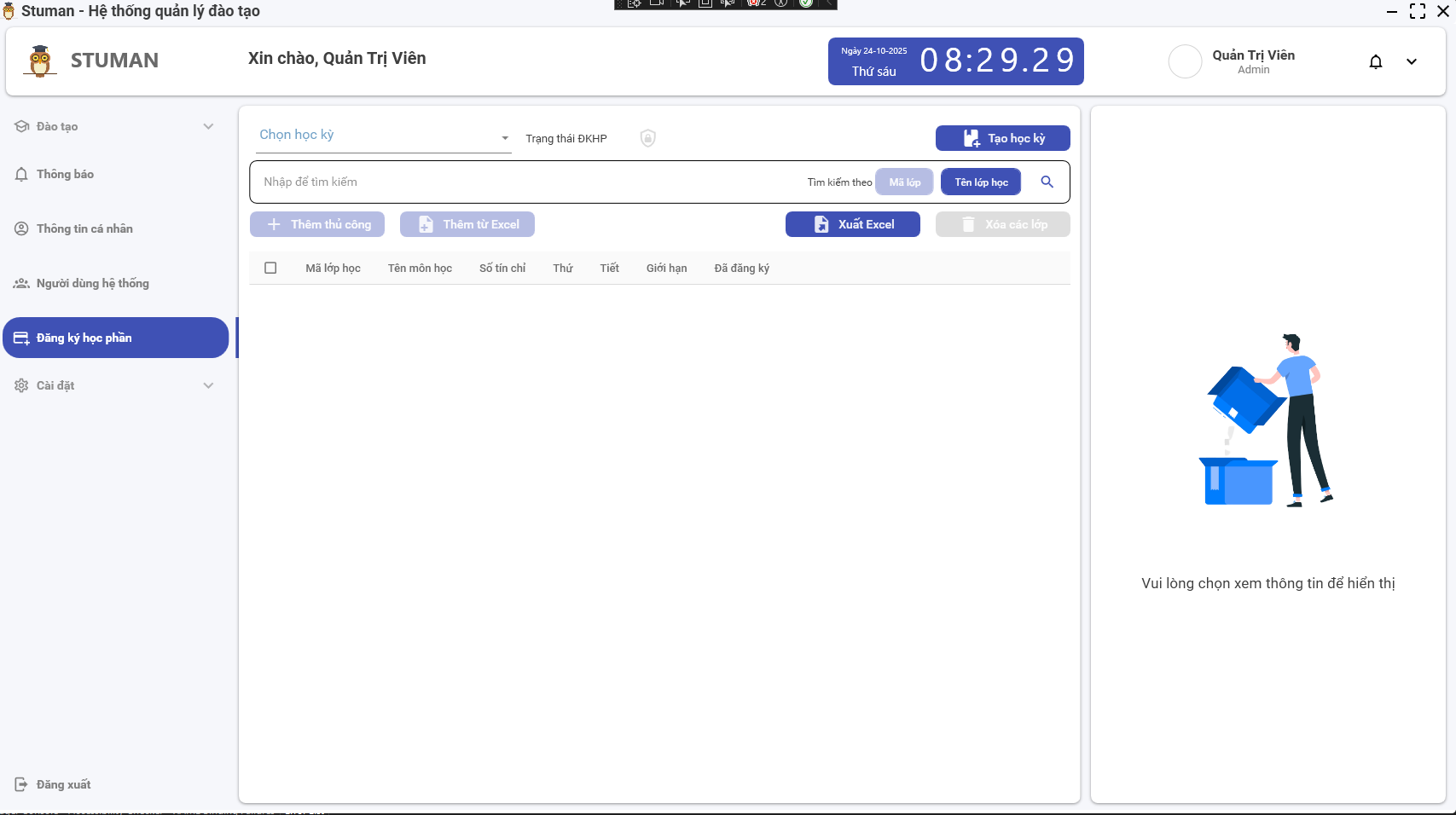This screenshot has width=1456, height=815.
Task: Tick the select-all checkbox in table header
Action: [x=270, y=268]
